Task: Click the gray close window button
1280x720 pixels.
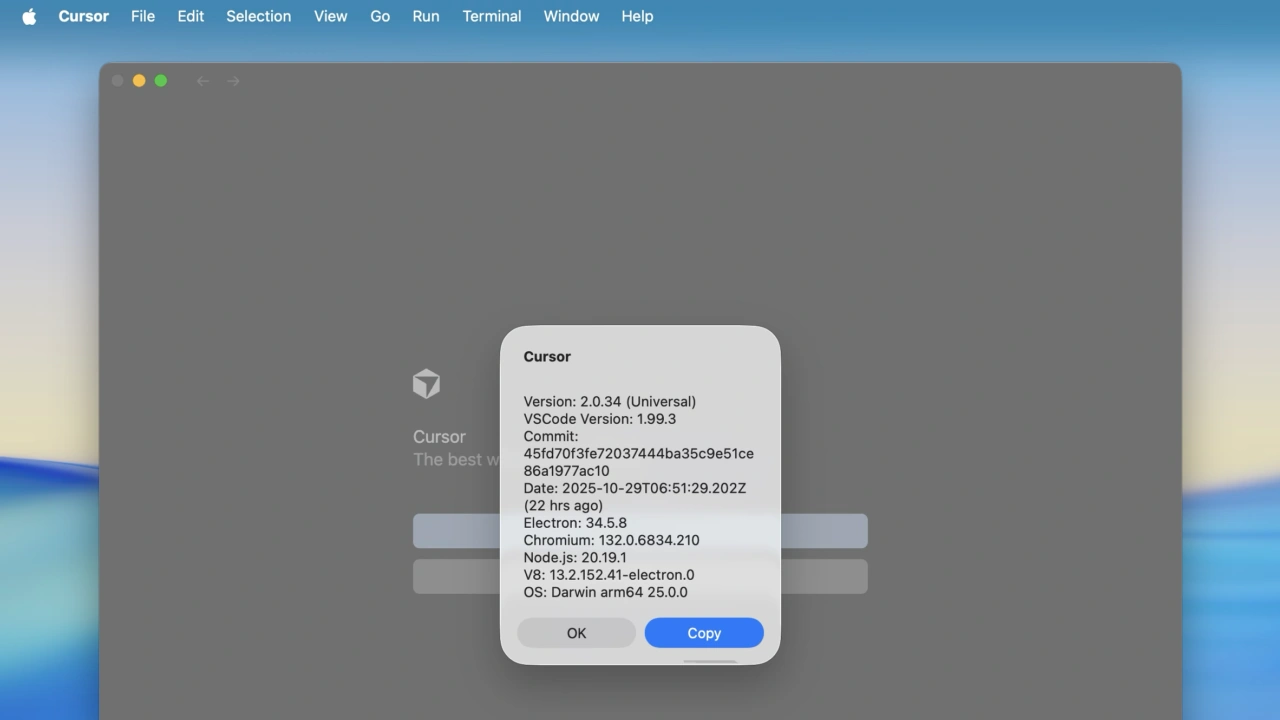Action: point(117,81)
